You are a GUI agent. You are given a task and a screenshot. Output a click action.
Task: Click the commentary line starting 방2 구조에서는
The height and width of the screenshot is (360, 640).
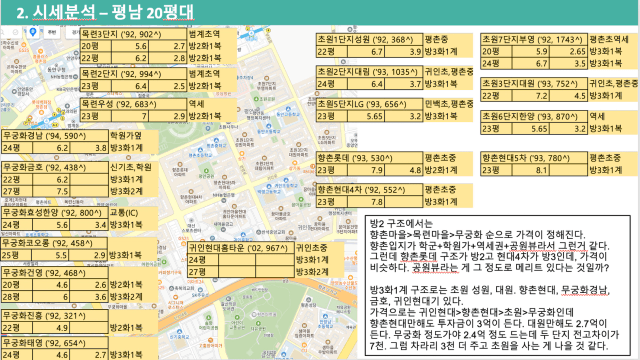coord(400,223)
